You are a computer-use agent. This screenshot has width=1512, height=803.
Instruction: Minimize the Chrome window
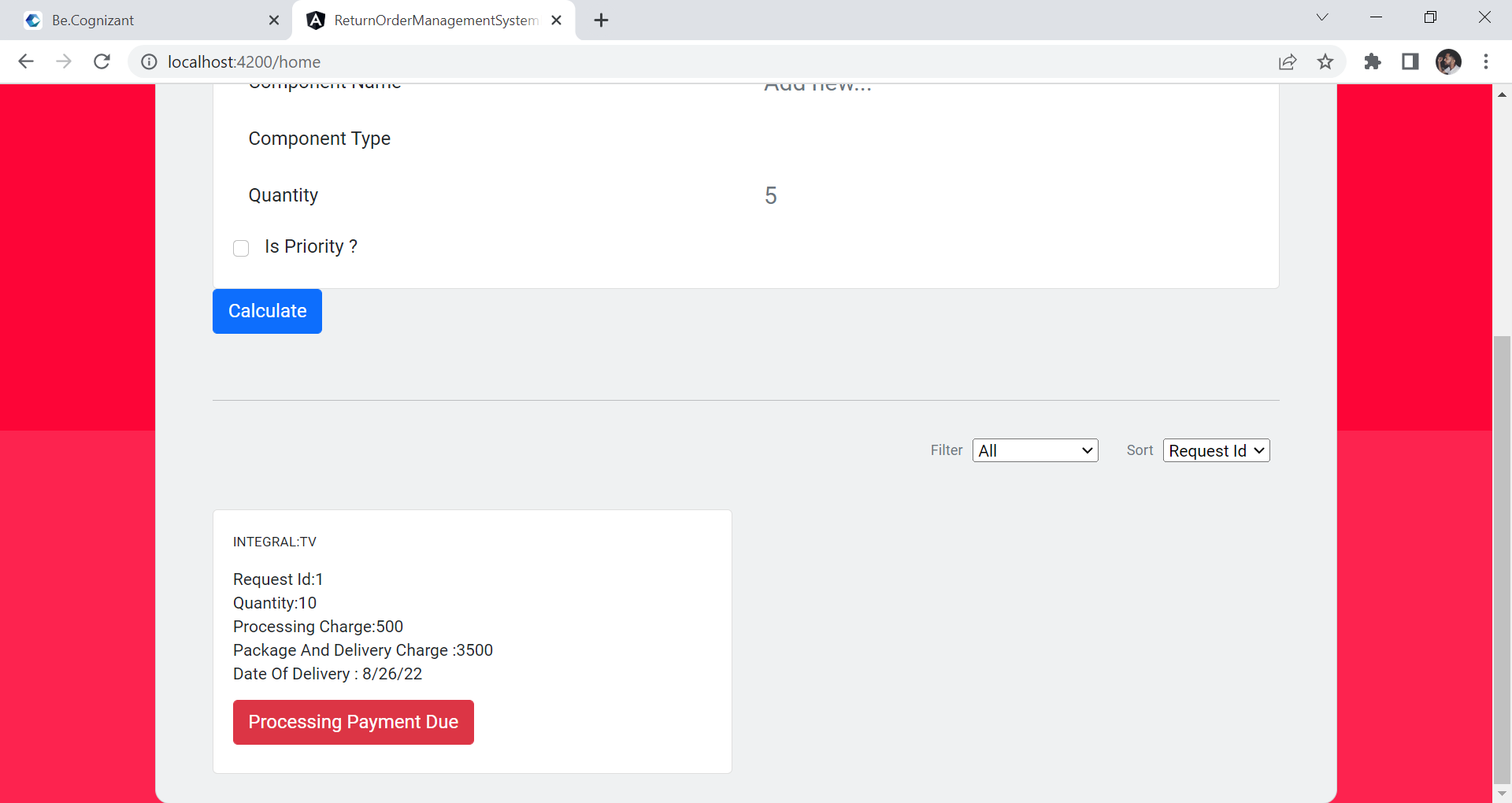(1377, 17)
